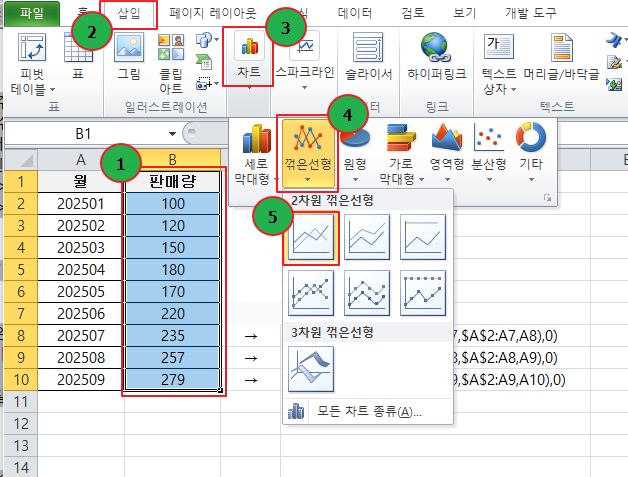The width and height of the screenshot is (628, 477).
Task: Open the 스파크라인 dropdown
Action: [x=305, y=62]
